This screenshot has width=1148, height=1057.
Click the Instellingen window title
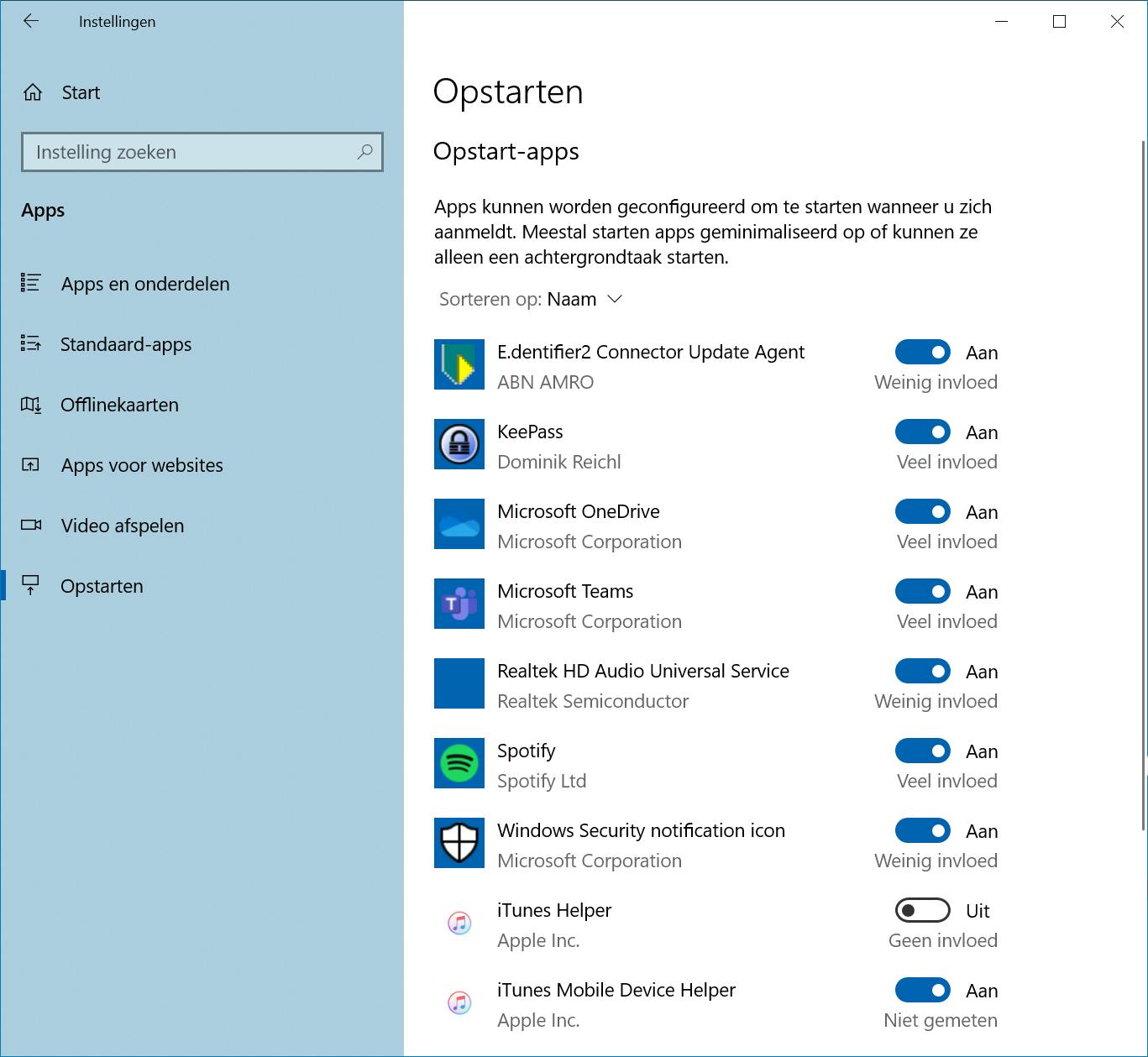(118, 22)
